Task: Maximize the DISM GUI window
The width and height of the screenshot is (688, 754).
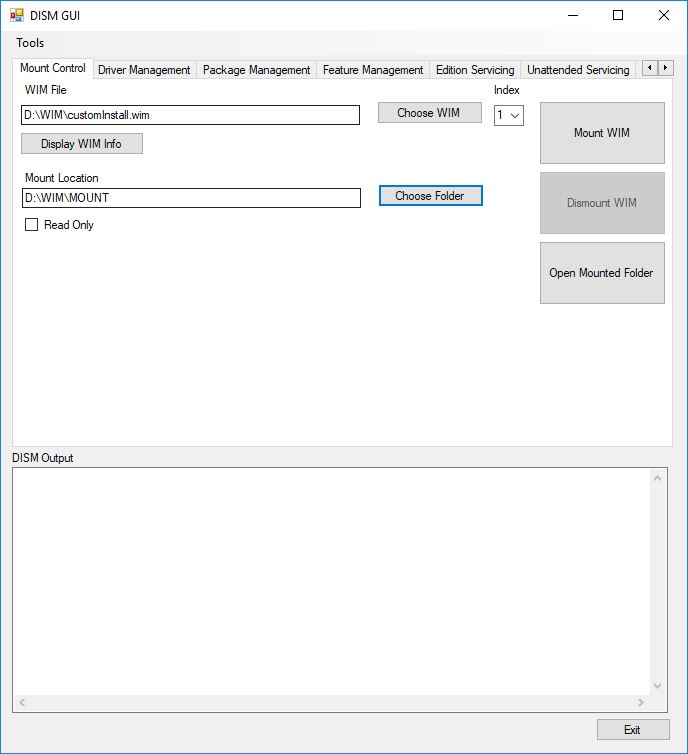Action: 618,15
